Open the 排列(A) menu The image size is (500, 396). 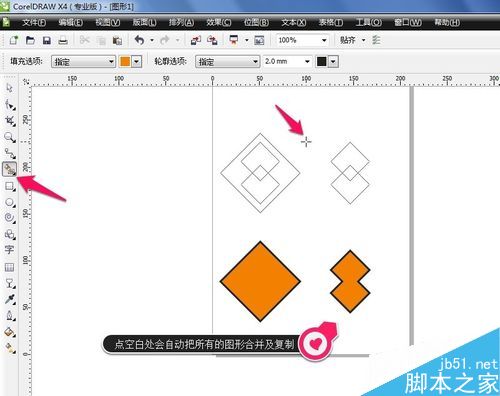coord(181,23)
